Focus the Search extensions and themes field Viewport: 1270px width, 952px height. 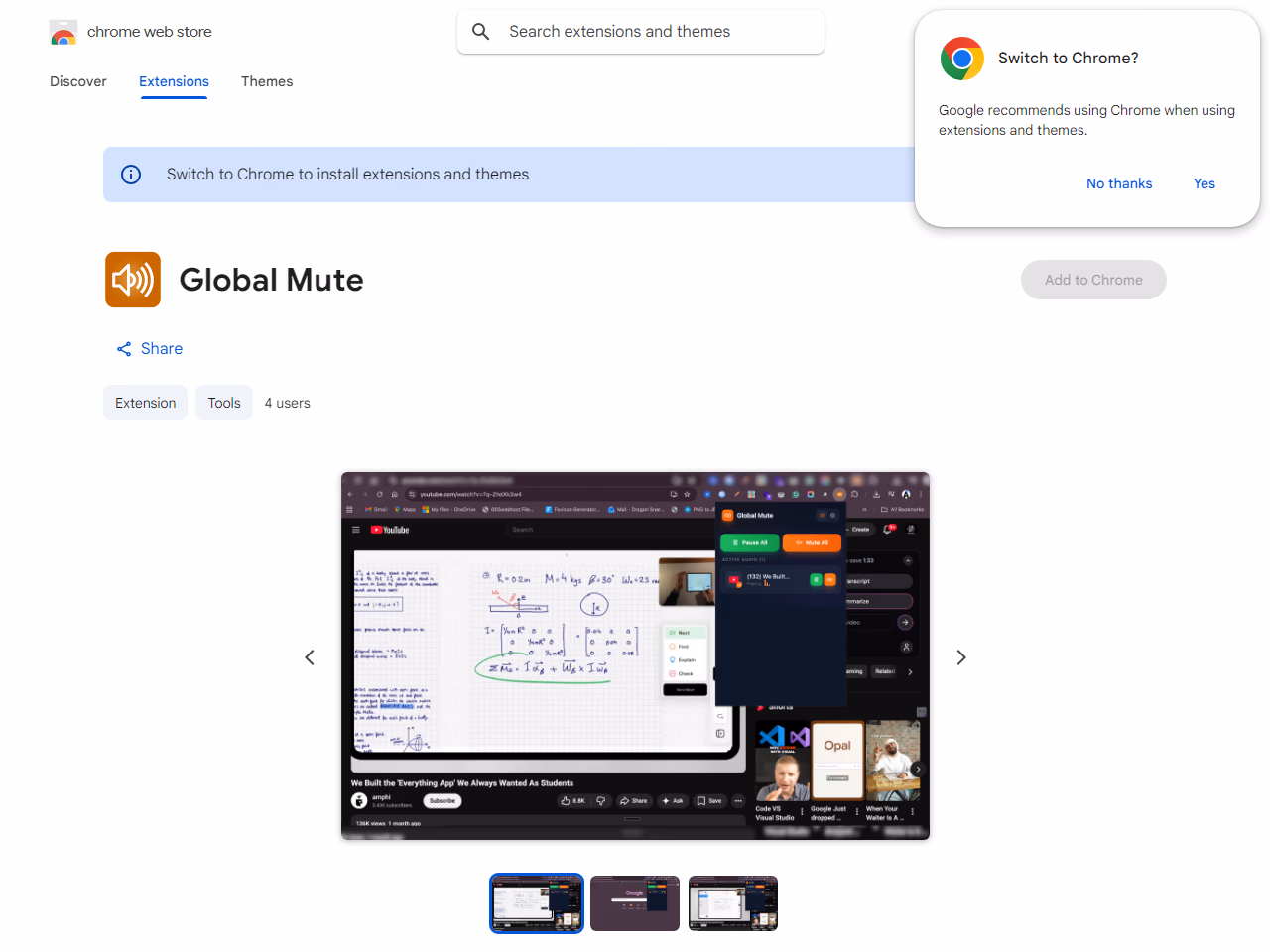(655, 32)
